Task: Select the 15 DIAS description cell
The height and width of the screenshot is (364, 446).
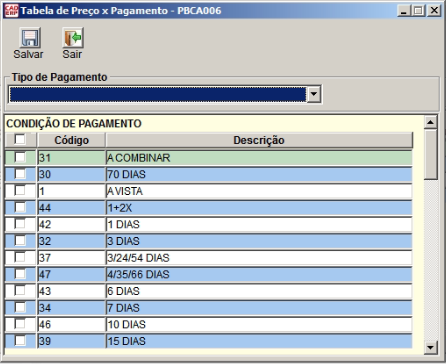Action: tap(259, 341)
